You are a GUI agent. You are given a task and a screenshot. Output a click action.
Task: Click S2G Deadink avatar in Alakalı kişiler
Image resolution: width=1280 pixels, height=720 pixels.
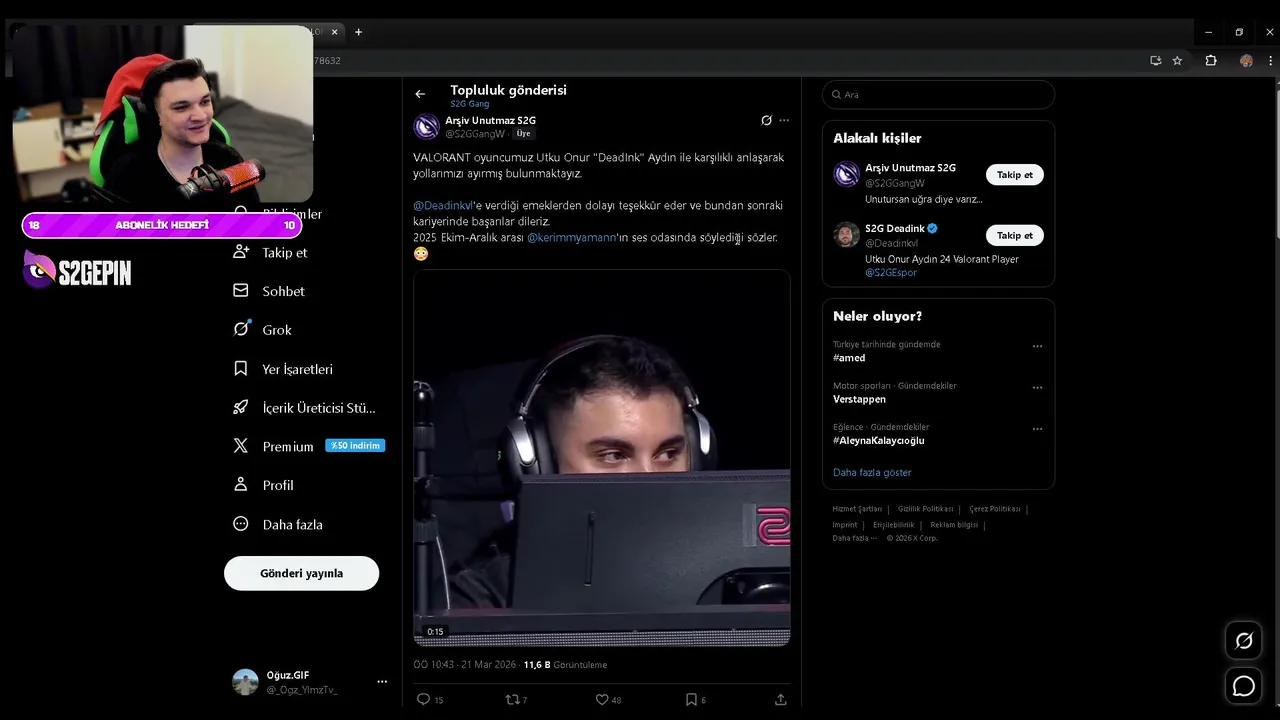pyautogui.click(x=846, y=235)
